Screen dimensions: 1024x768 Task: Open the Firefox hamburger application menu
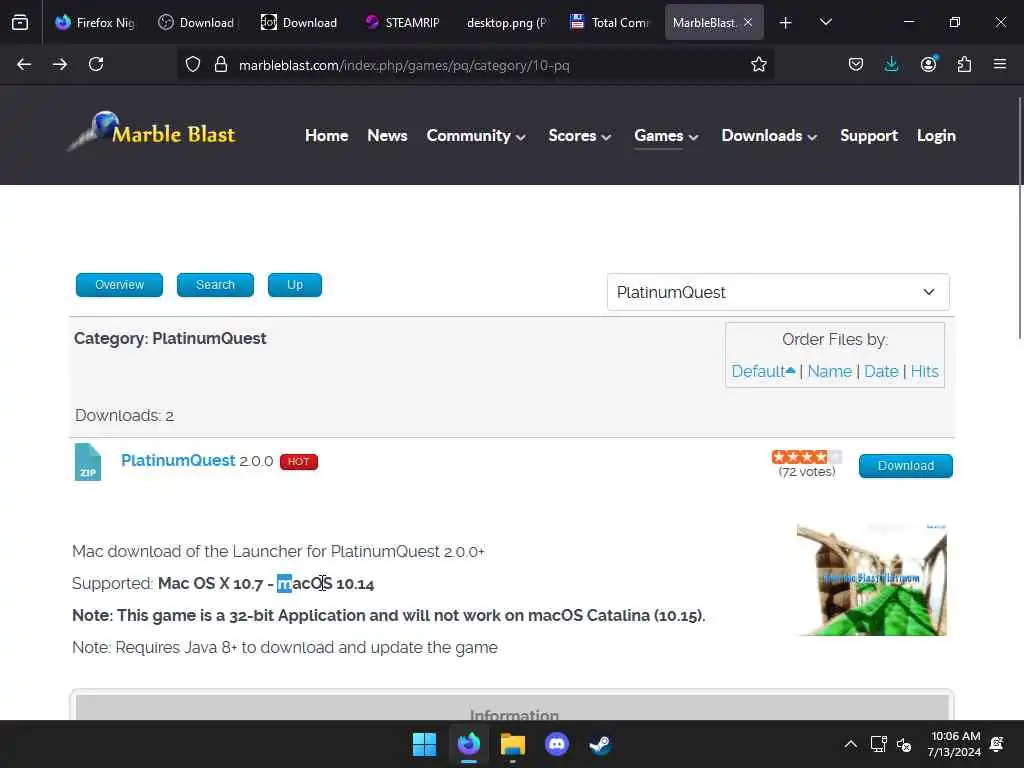click(x=1000, y=64)
